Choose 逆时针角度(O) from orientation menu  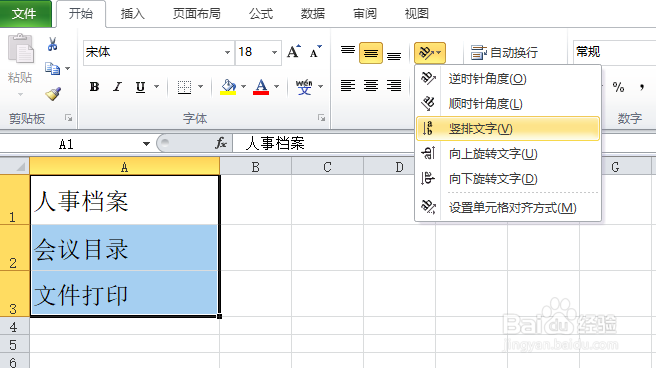[x=508, y=79]
